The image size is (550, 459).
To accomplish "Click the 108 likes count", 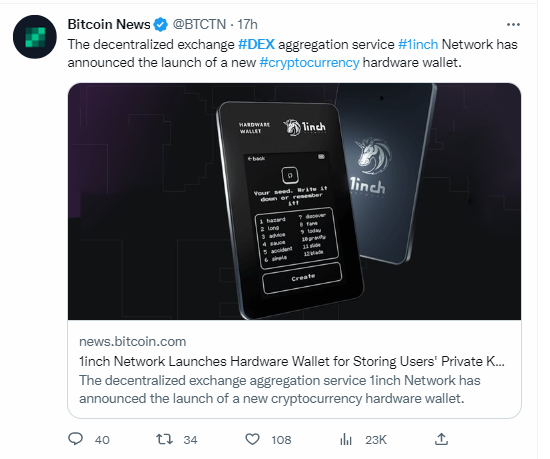I will (x=281, y=440).
